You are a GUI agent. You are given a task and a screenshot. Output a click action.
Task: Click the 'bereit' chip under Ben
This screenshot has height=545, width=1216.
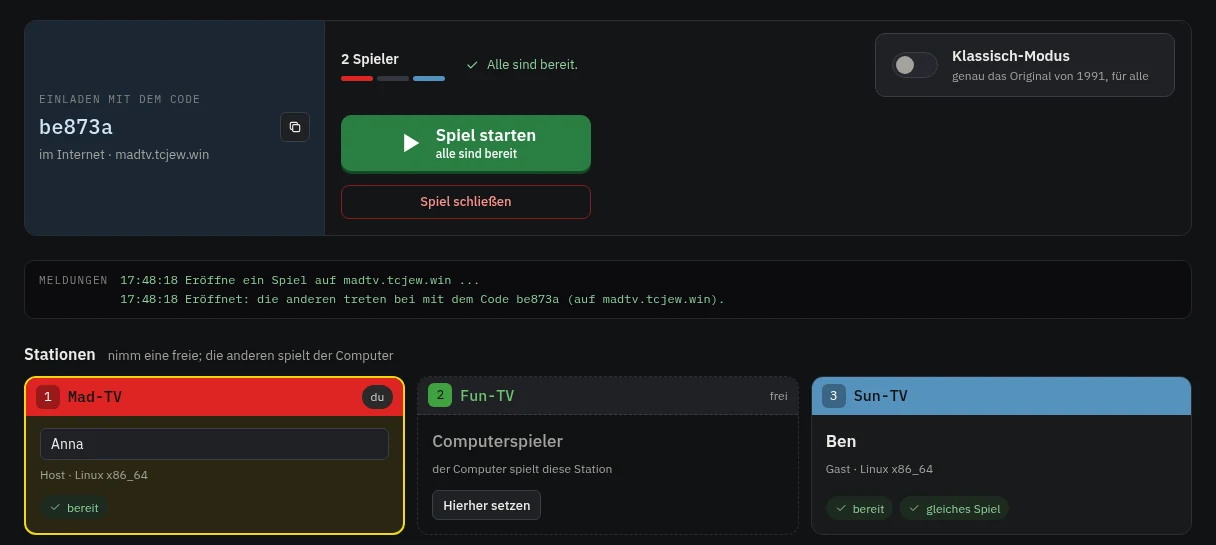coord(860,509)
